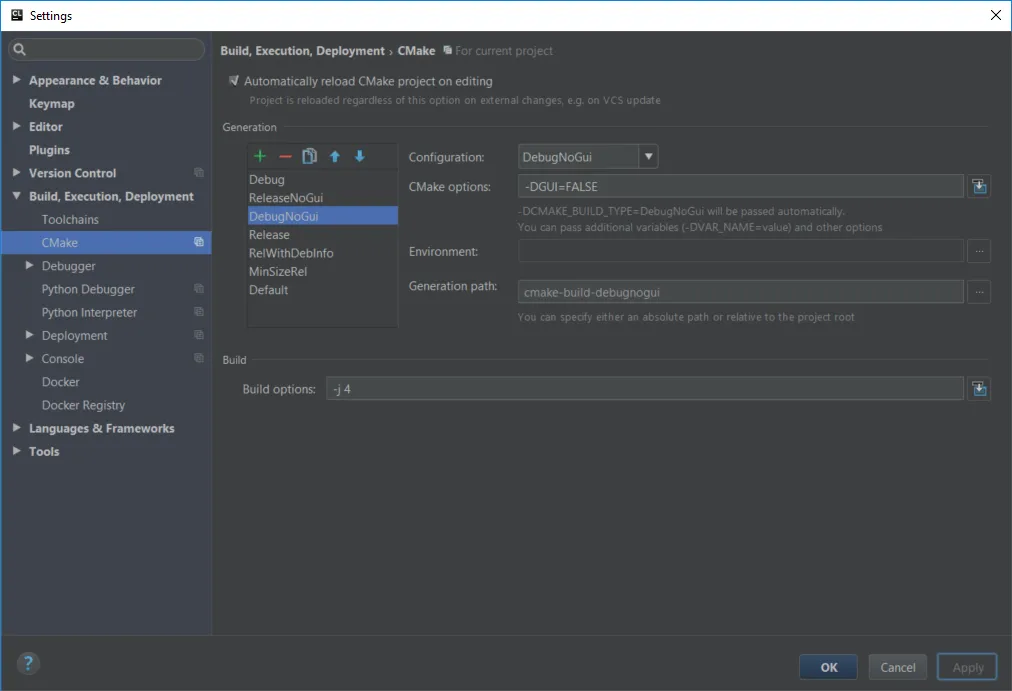1012x691 pixels.
Task: Expand the Debugger subsection arrow
Action: coord(29,265)
